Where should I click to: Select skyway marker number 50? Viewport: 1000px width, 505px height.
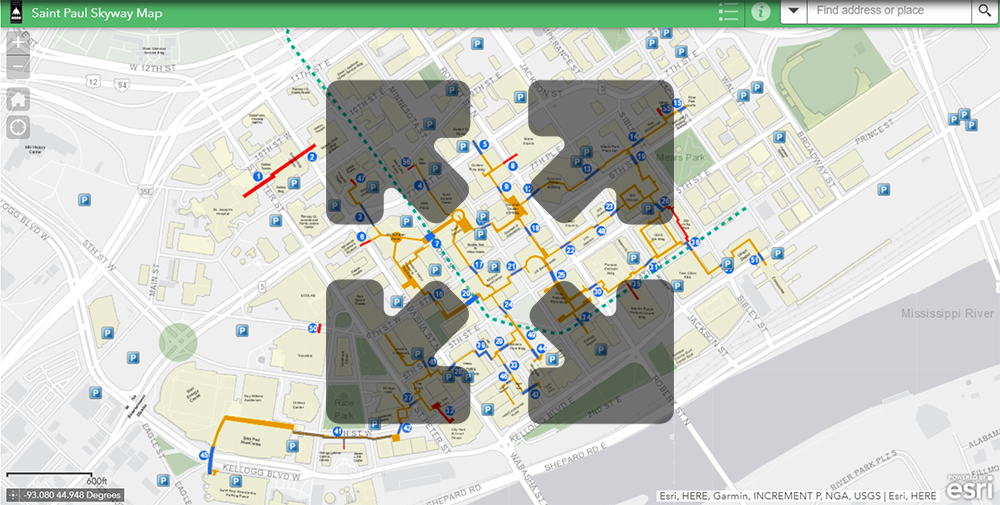pyautogui.click(x=312, y=328)
